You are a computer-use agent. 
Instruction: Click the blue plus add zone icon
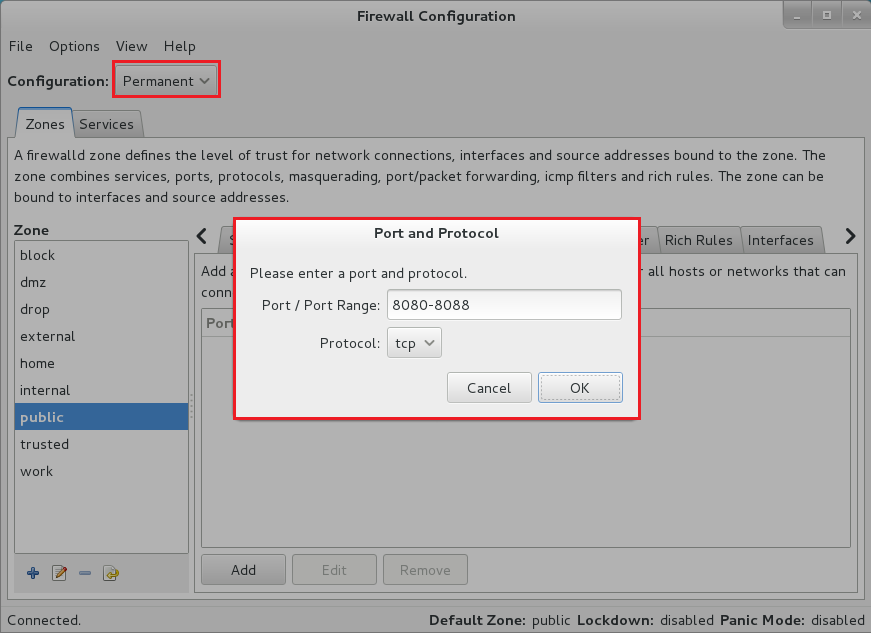tap(33, 573)
